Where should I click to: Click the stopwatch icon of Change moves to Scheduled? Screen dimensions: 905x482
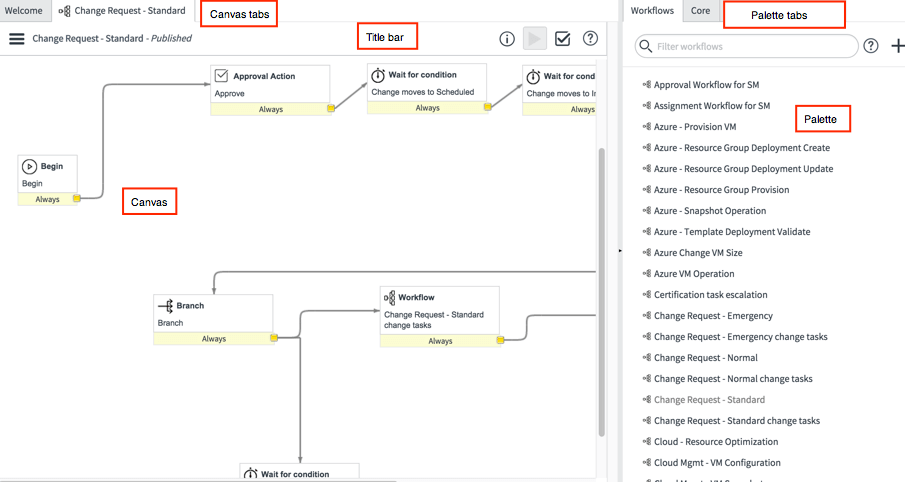378,75
